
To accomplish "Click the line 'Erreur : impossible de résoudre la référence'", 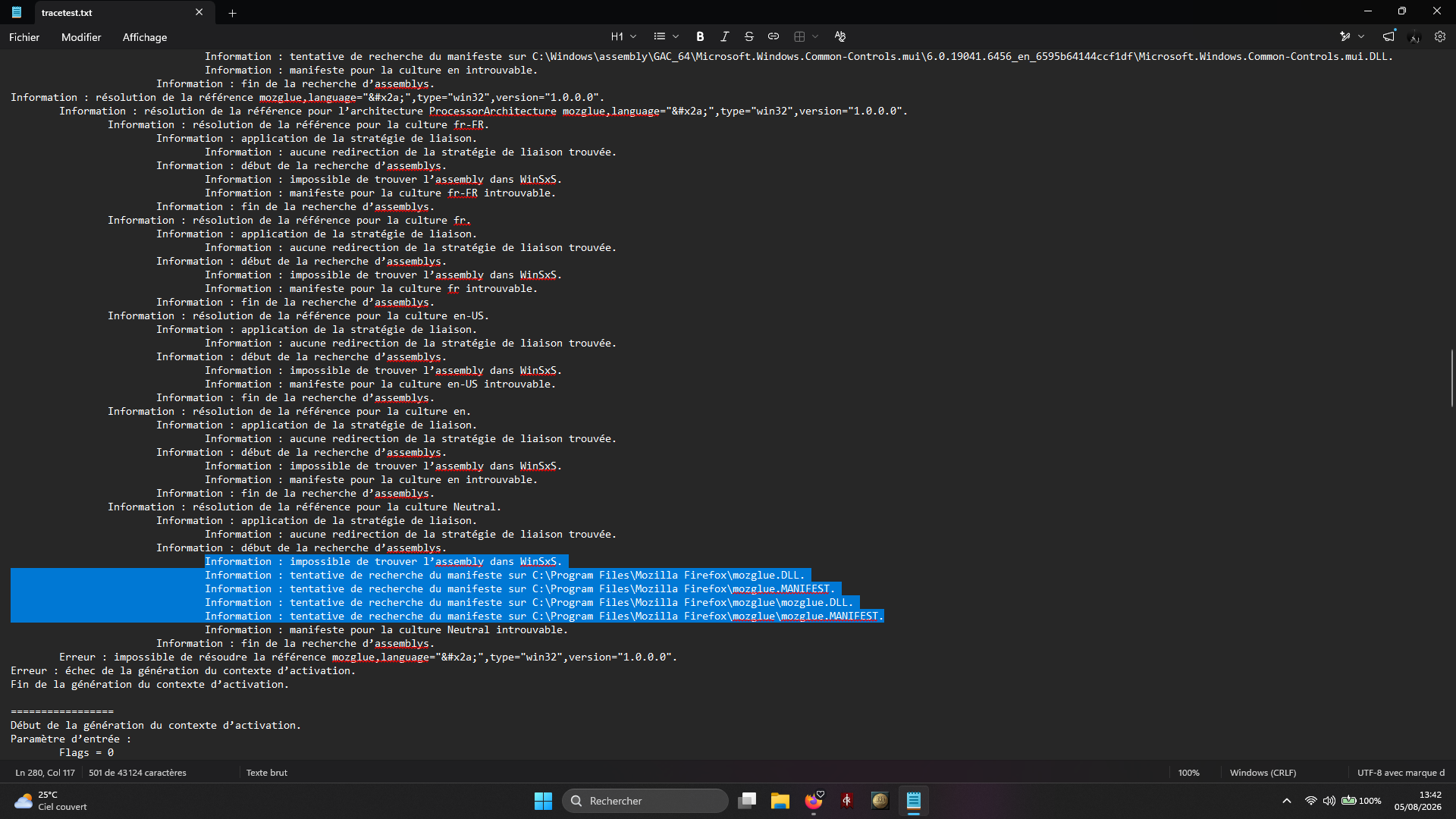I will [x=368, y=657].
